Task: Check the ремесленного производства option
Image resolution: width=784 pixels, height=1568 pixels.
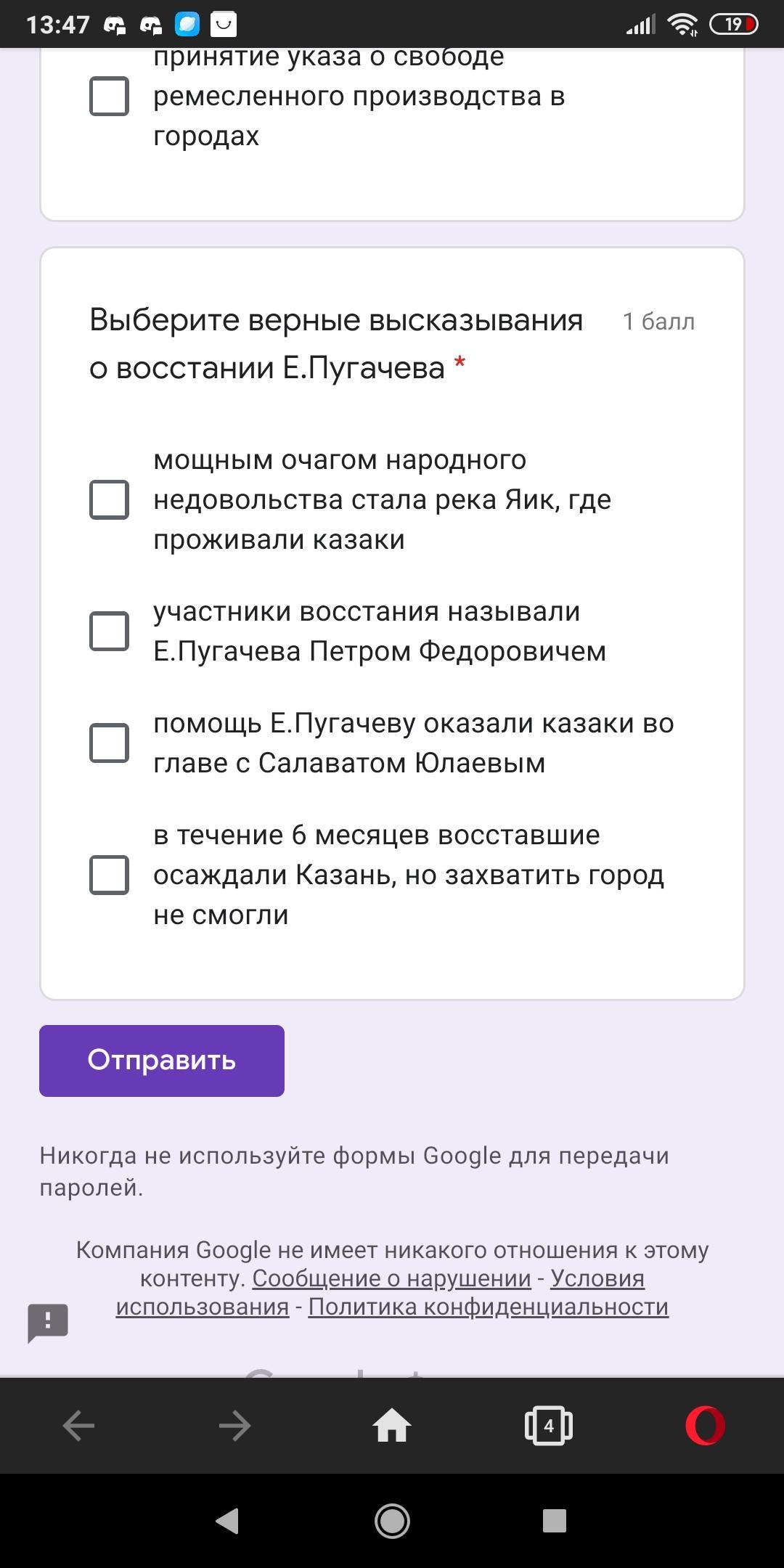Action: (x=109, y=96)
